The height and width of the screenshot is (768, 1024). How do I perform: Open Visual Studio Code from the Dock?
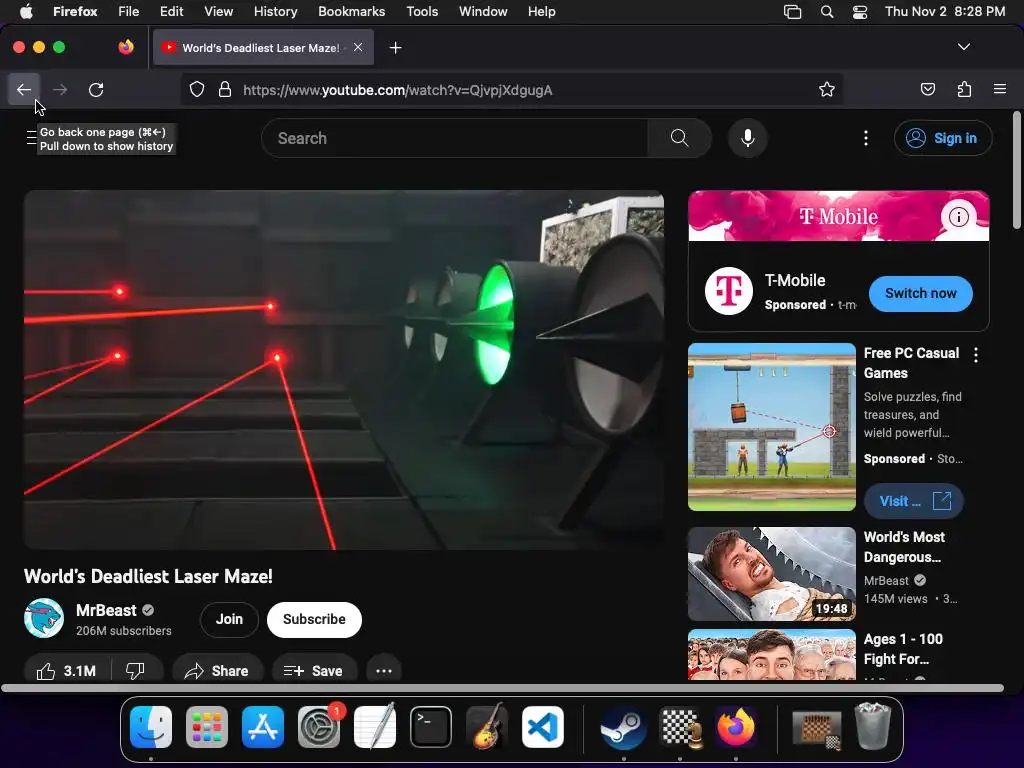[x=543, y=727]
